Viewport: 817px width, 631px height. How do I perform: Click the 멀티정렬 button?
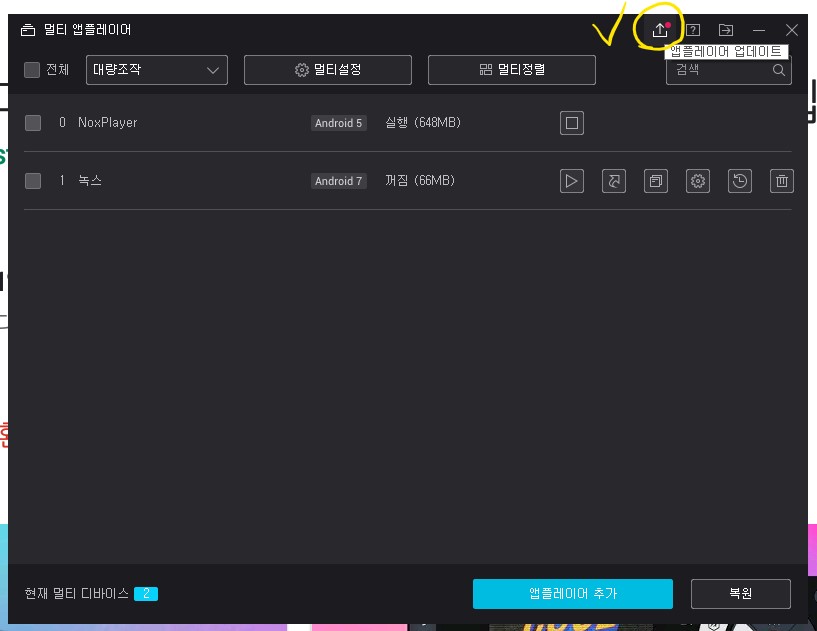512,70
